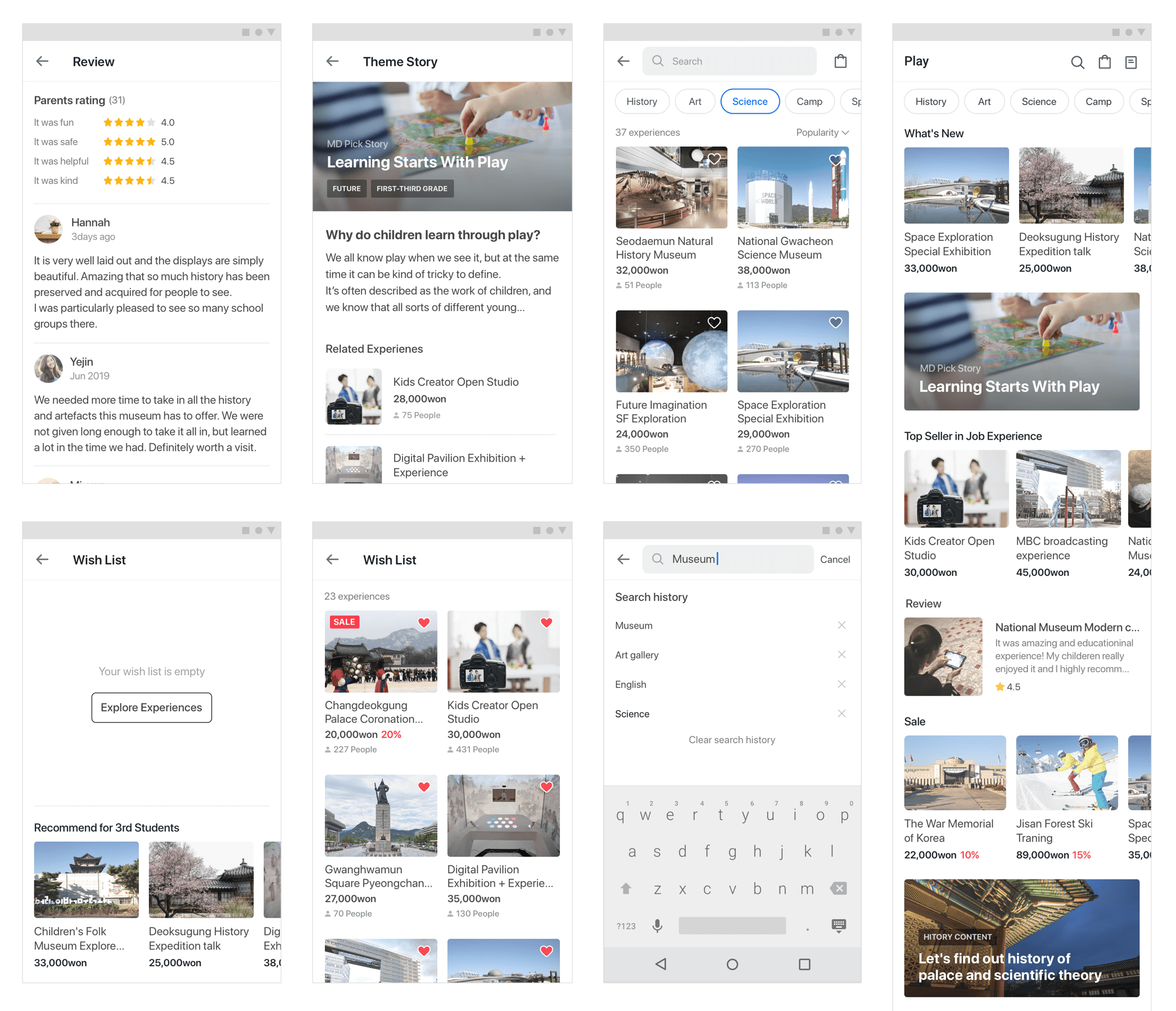The height and width of the screenshot is (1011, 1176).
Task: Click the search magnifier in Play header
Action: 1077,62
